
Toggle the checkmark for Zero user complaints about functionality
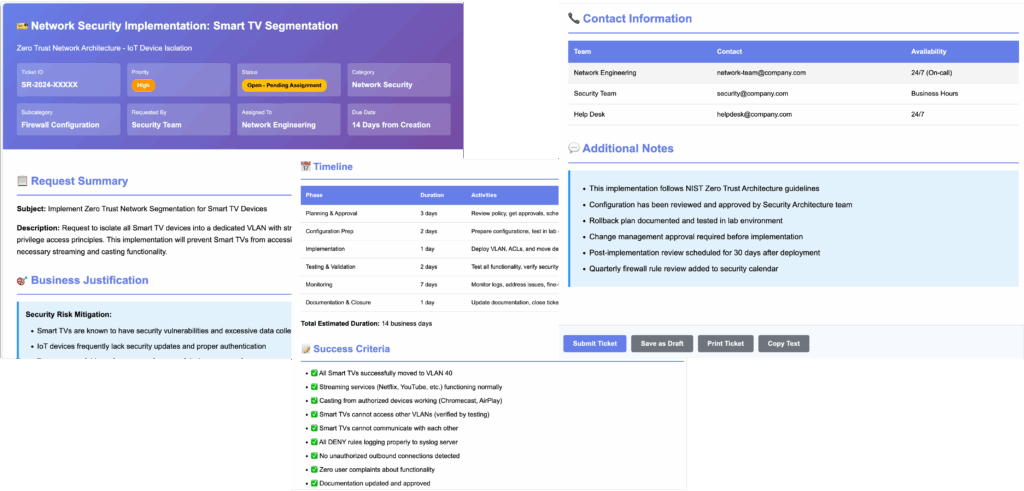click(x=314, y=469)
